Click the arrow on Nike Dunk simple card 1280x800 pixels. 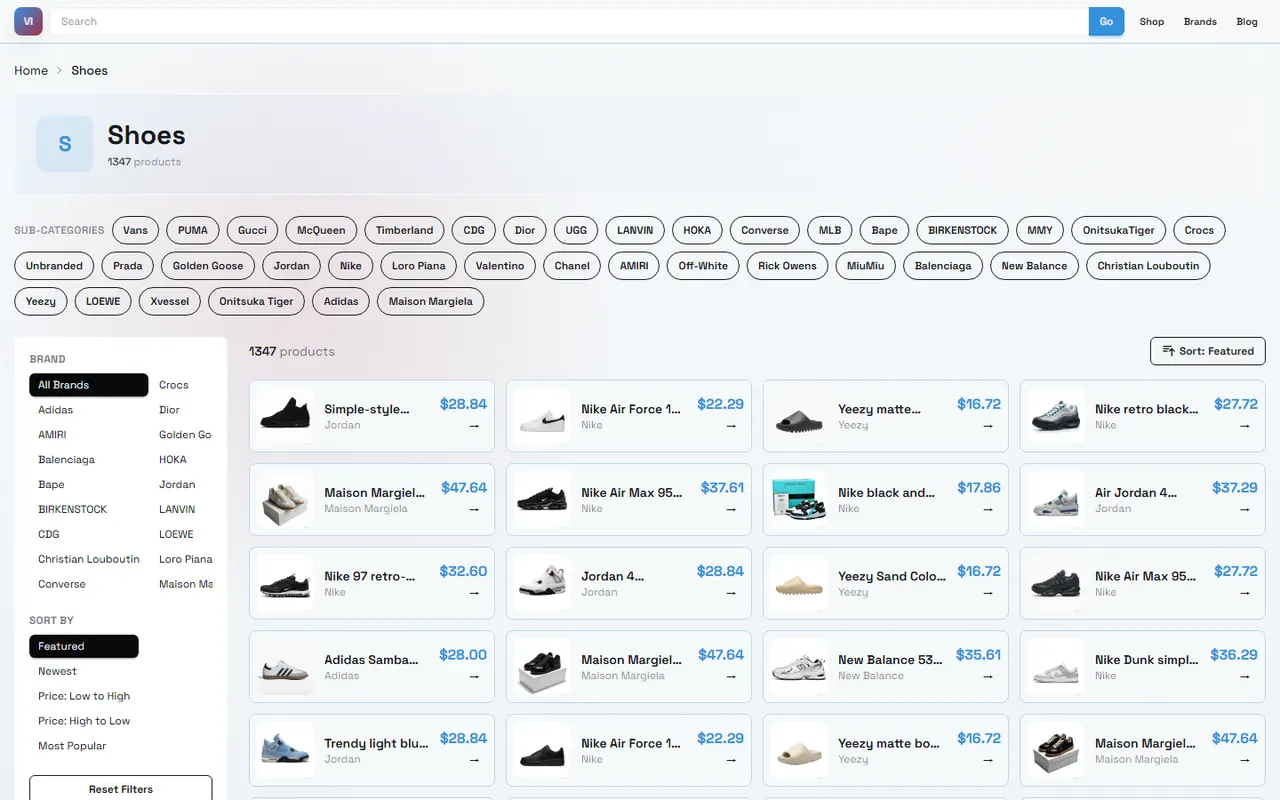coord(1245,676)
